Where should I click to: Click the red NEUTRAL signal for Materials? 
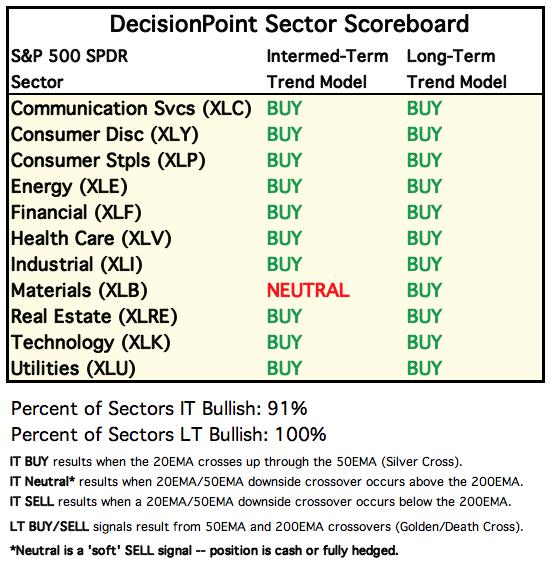coord(308,290)
